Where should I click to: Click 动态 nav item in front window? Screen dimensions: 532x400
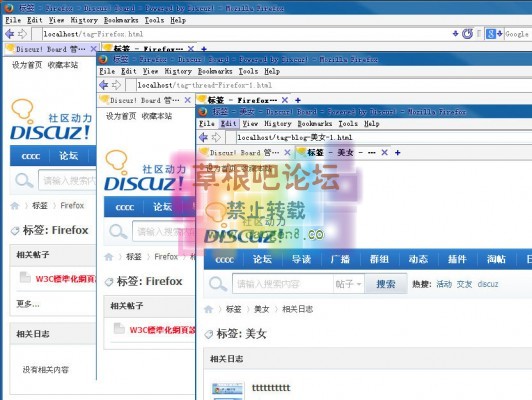[x=418, y=259]
